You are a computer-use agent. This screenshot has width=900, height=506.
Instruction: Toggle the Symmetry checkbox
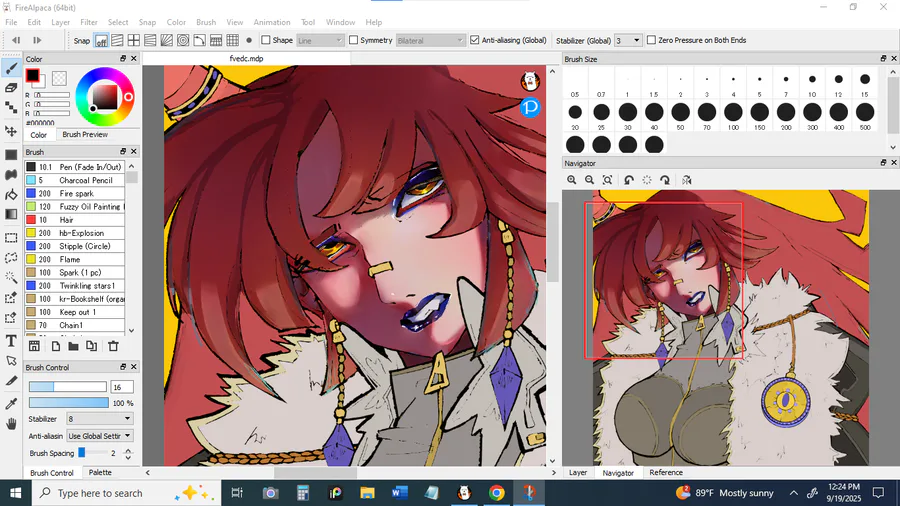(354, 40)
